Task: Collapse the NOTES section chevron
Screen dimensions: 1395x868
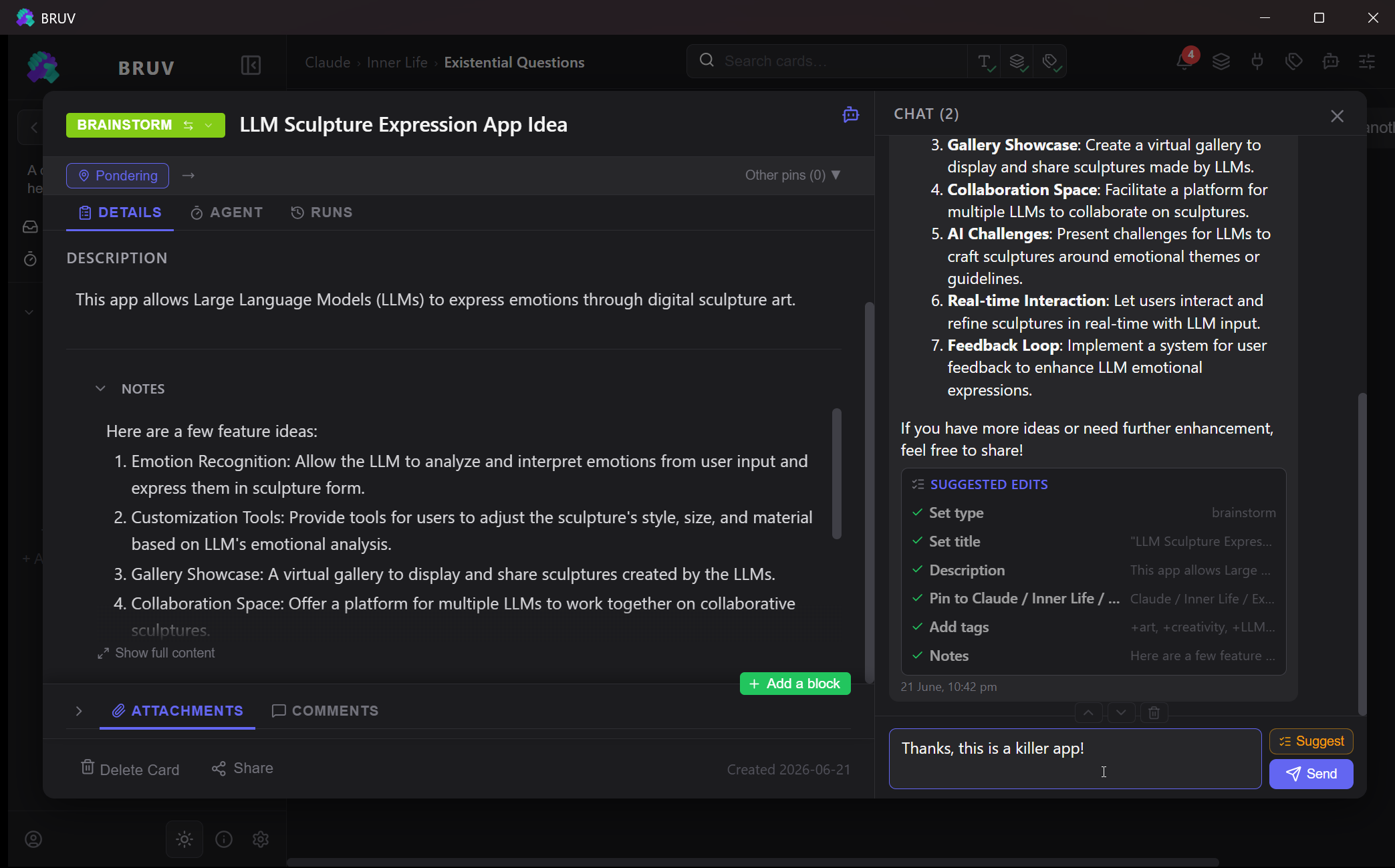Action: coord(100,389)
